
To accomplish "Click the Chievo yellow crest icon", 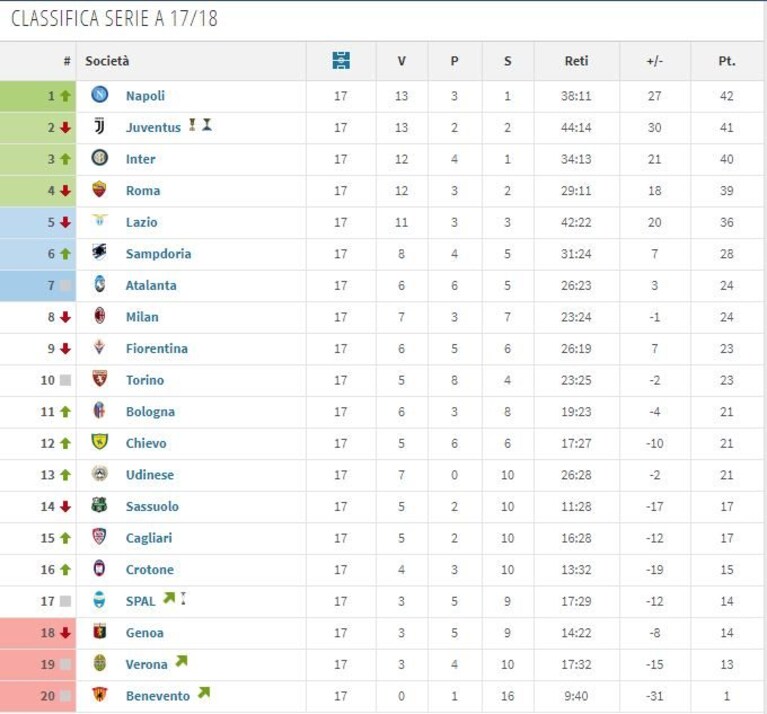I will [x=100, y=442].
